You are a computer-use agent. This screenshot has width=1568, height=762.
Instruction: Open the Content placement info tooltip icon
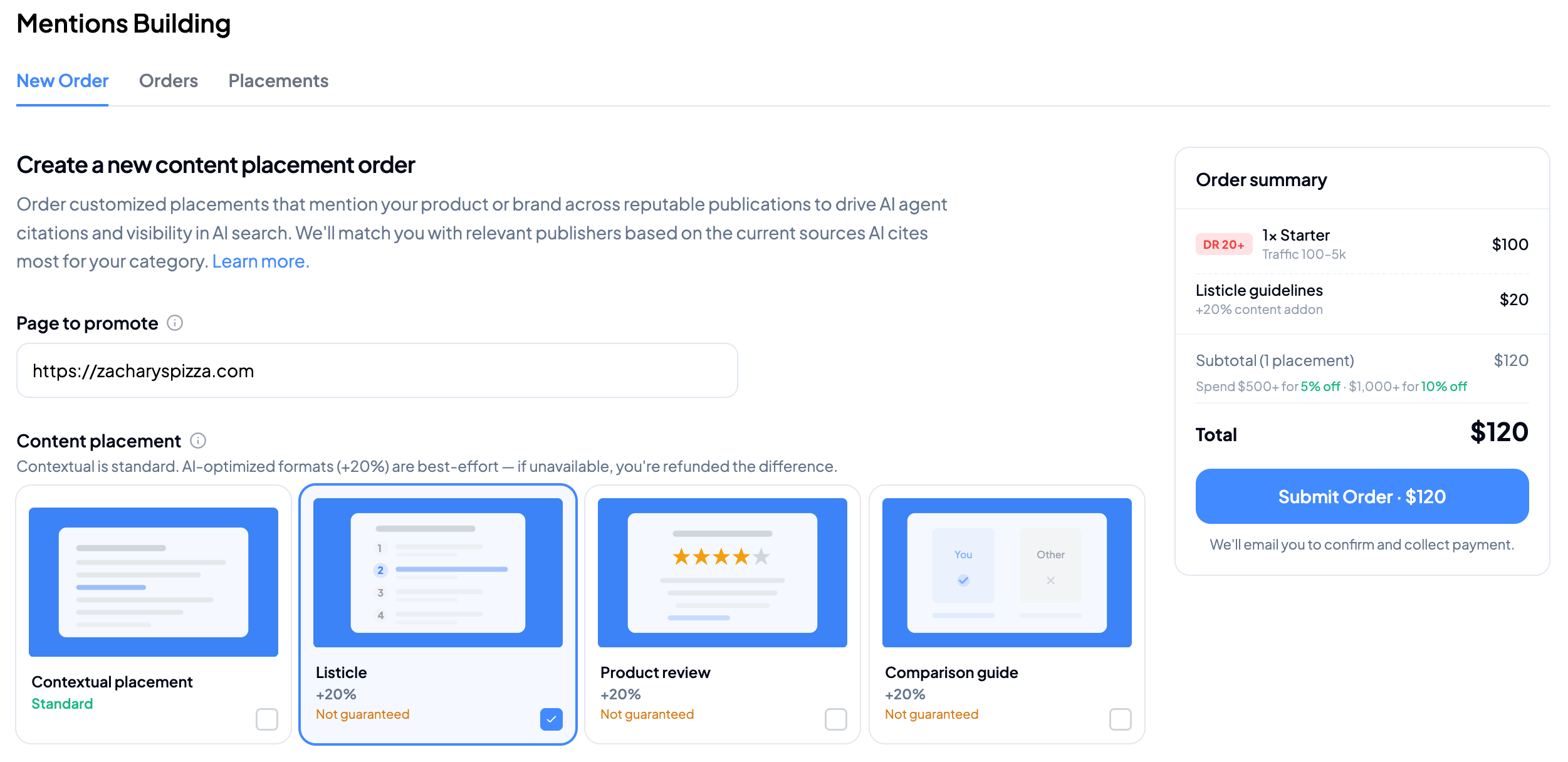198,441
